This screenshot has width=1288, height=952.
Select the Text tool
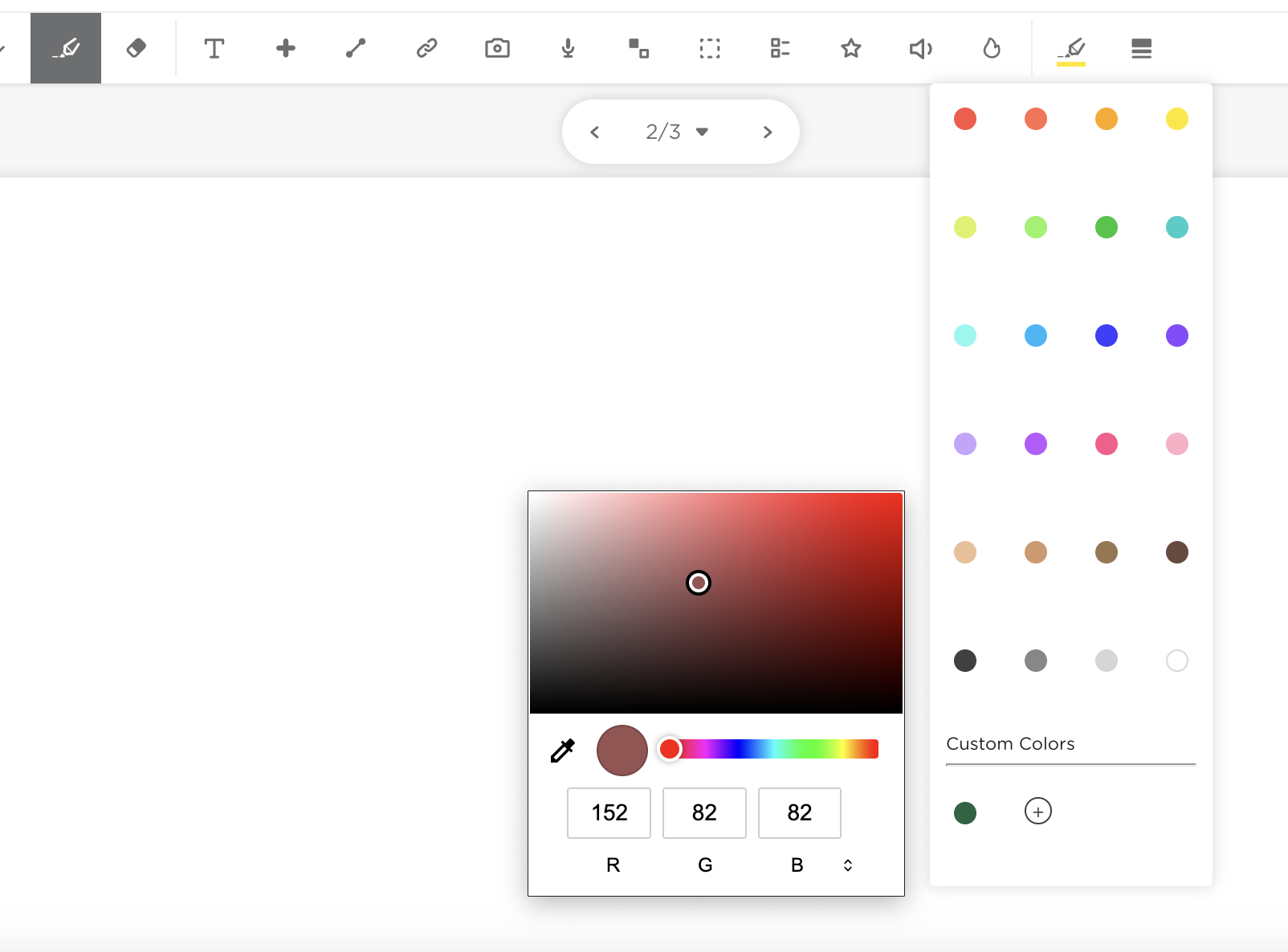[x=214, y=48]
